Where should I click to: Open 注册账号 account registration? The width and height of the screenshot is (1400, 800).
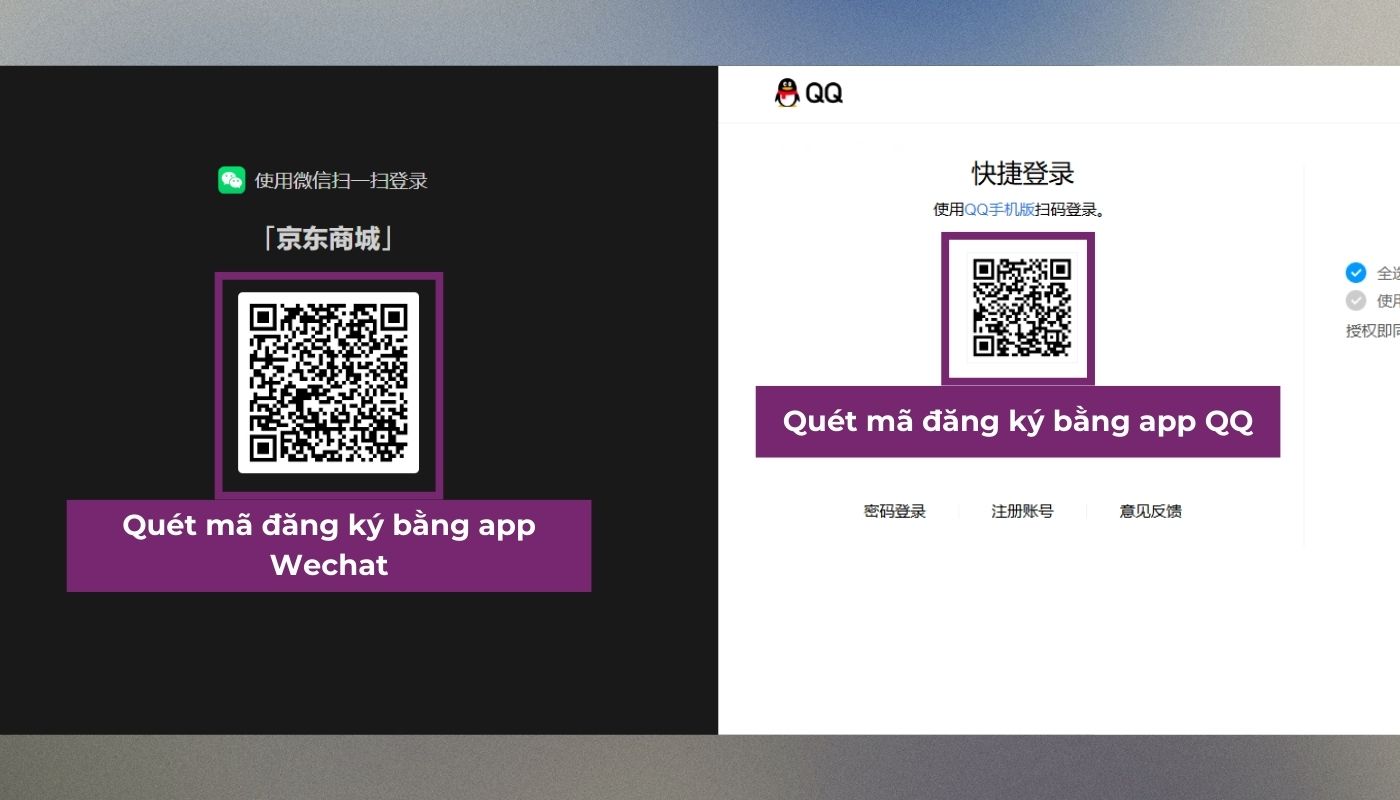pyautogui.click(x=1022, y=511)
